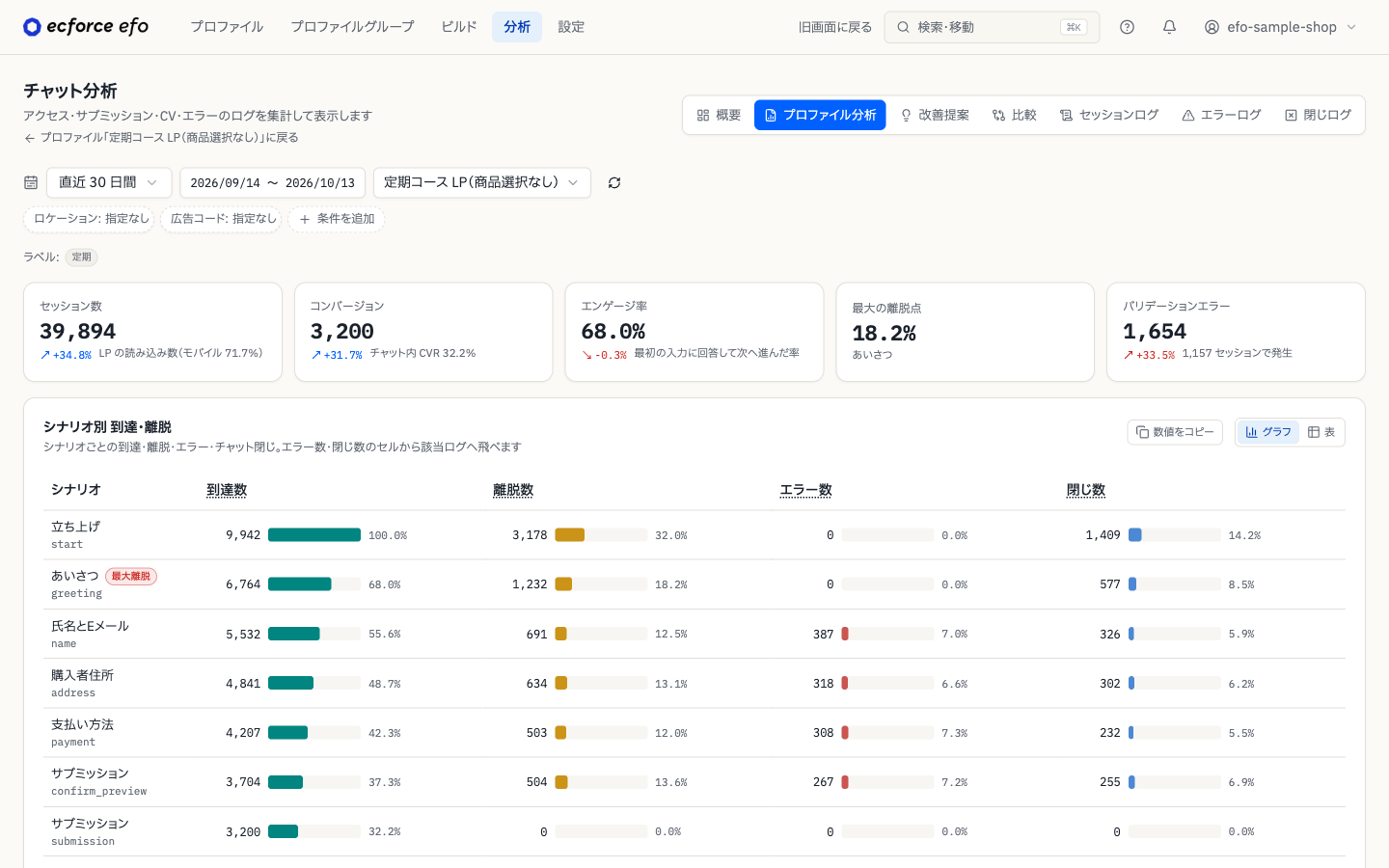Click the calendar icon beside date range
The width and height of the screenshot is (1389, 868).
click(x=31, y=182)
